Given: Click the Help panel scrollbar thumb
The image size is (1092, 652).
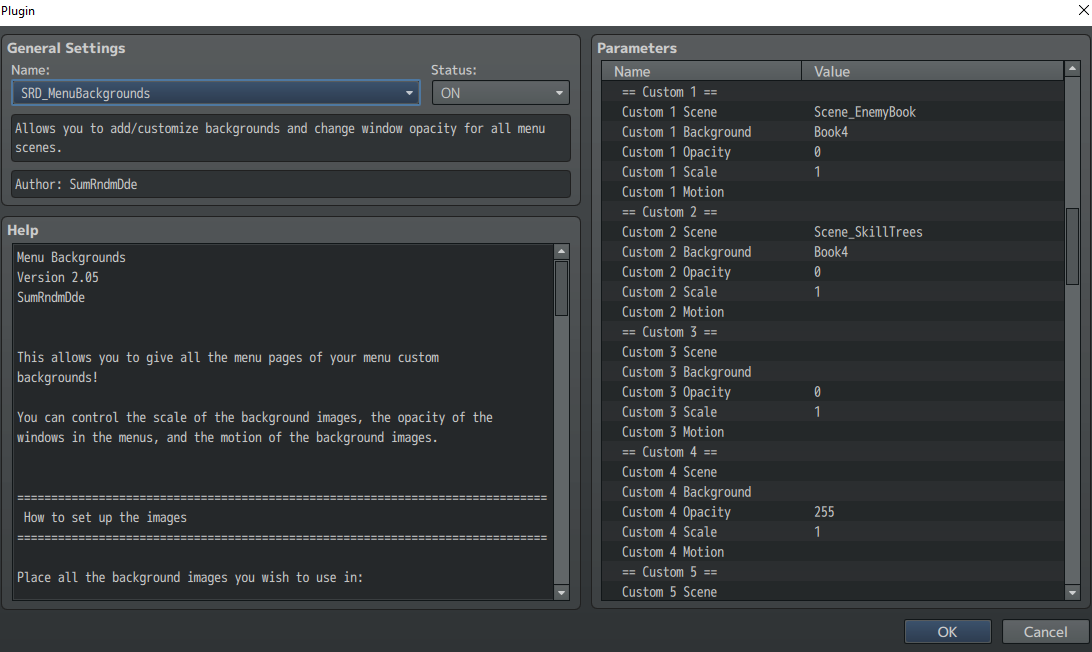Looking at the screenshot, I should 561,288.
